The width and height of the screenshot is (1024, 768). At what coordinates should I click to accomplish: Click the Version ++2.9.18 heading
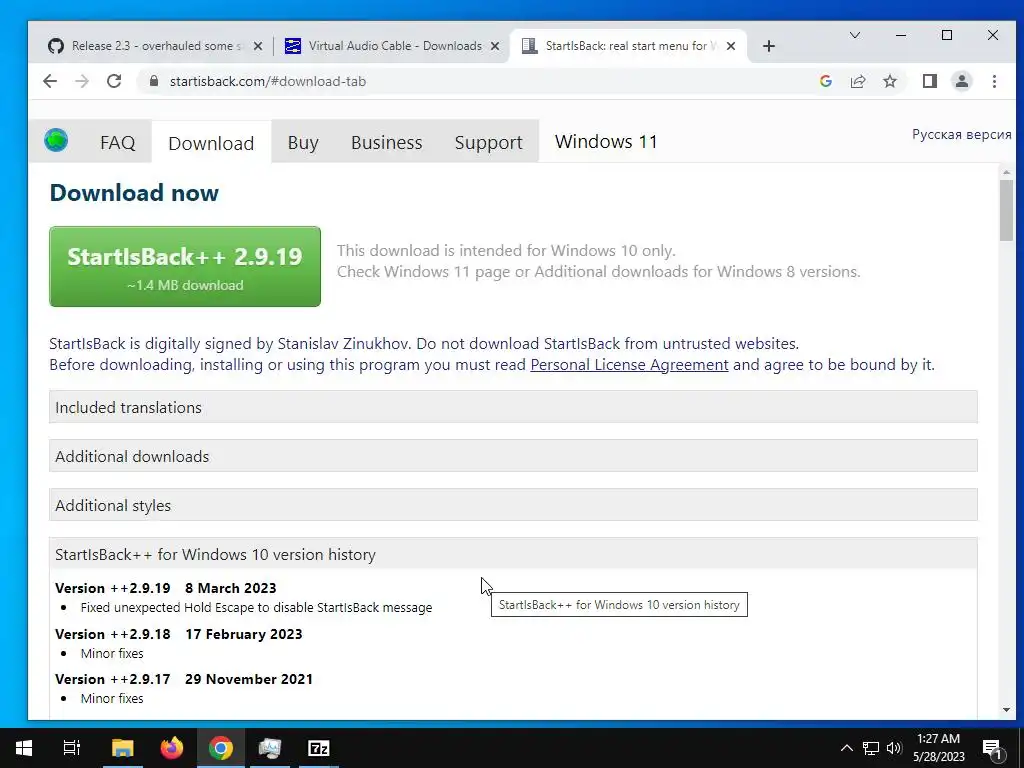tap(178, 634)
